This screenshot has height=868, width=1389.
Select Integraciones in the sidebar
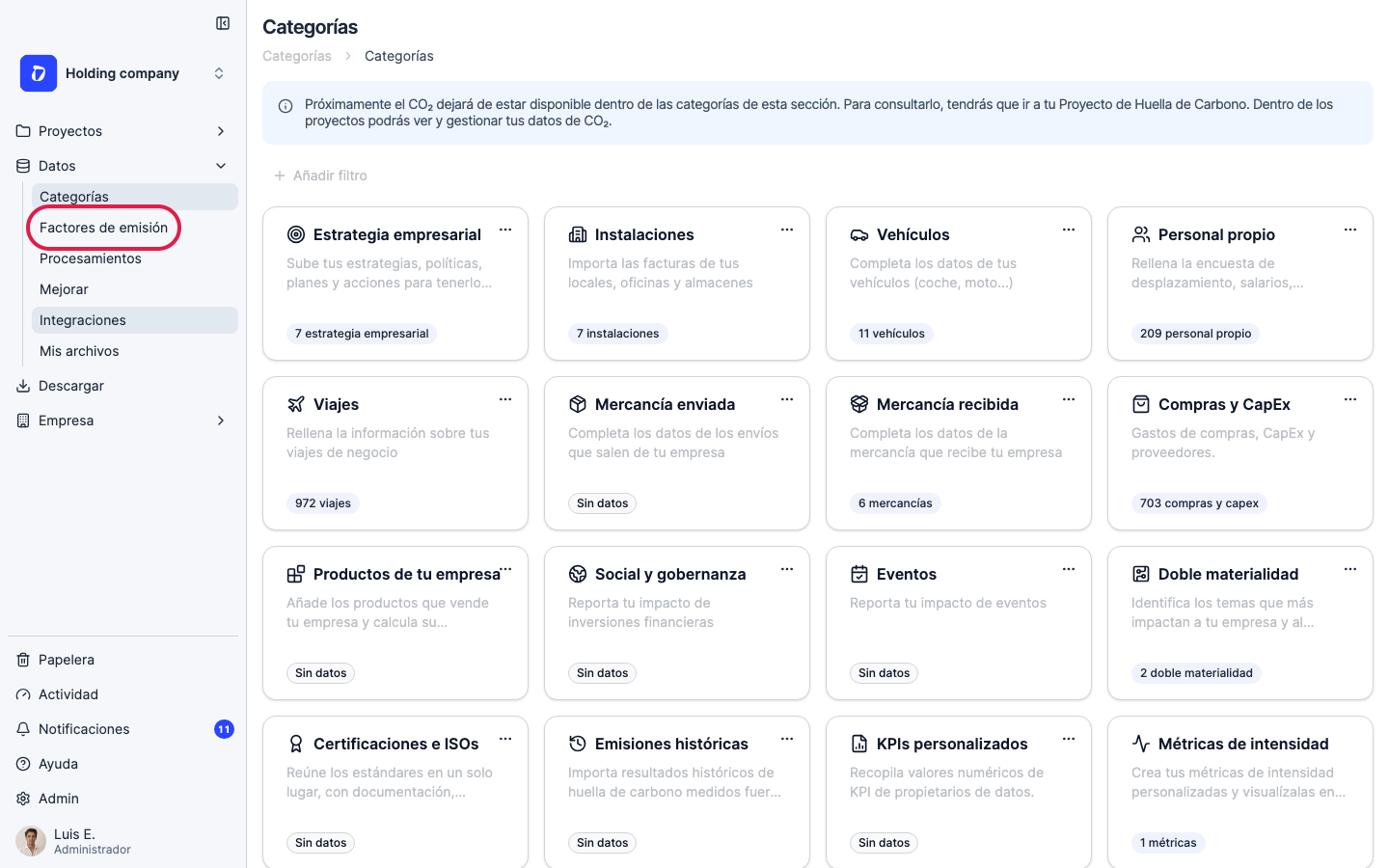point(135,320)
